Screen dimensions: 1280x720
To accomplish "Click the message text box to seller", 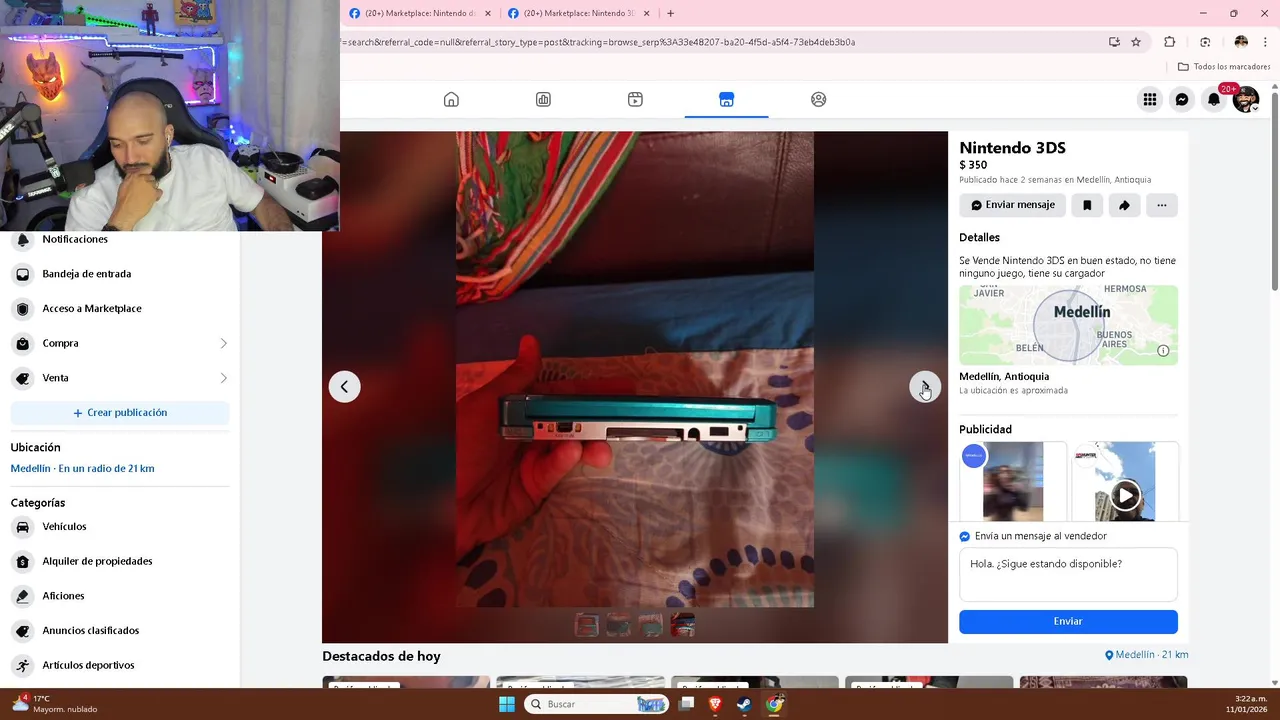I will coord(1068,575).
